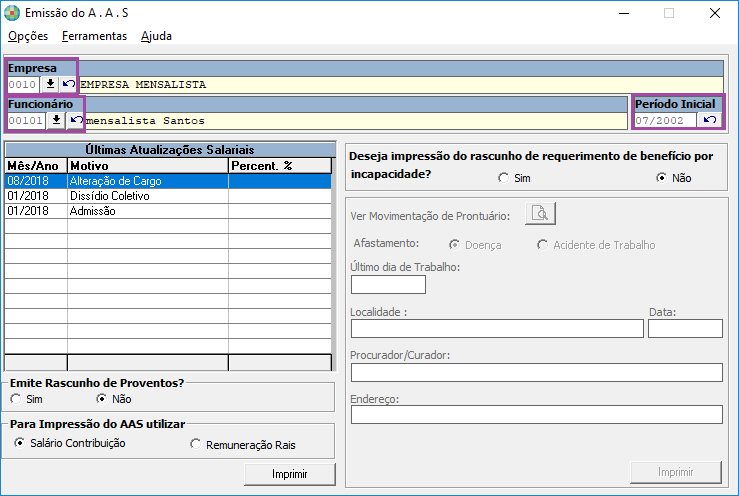Open the Opções menu
This screenshot has width=739, height=496.
(x=28, y=36)
